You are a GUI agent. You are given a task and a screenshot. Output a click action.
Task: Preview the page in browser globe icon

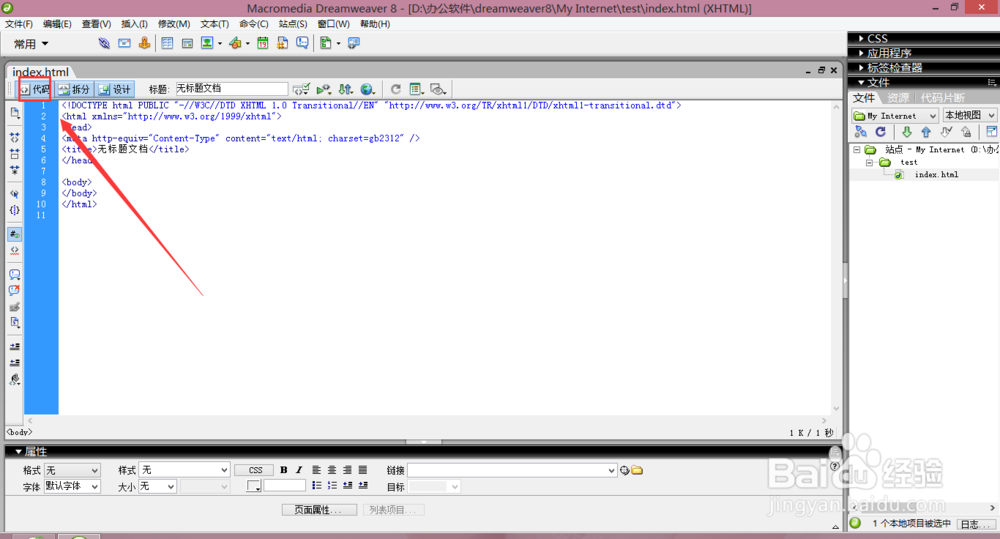[367, 89]
